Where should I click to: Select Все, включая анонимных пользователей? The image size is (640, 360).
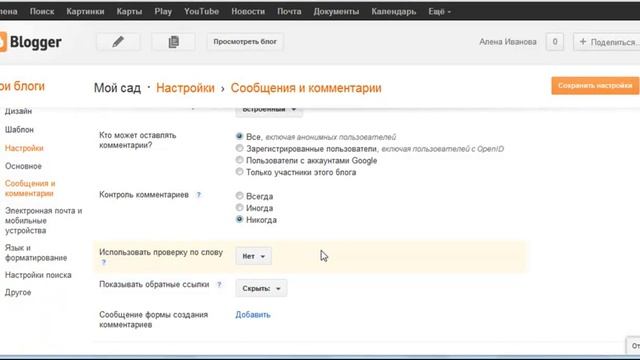[240, 136]
